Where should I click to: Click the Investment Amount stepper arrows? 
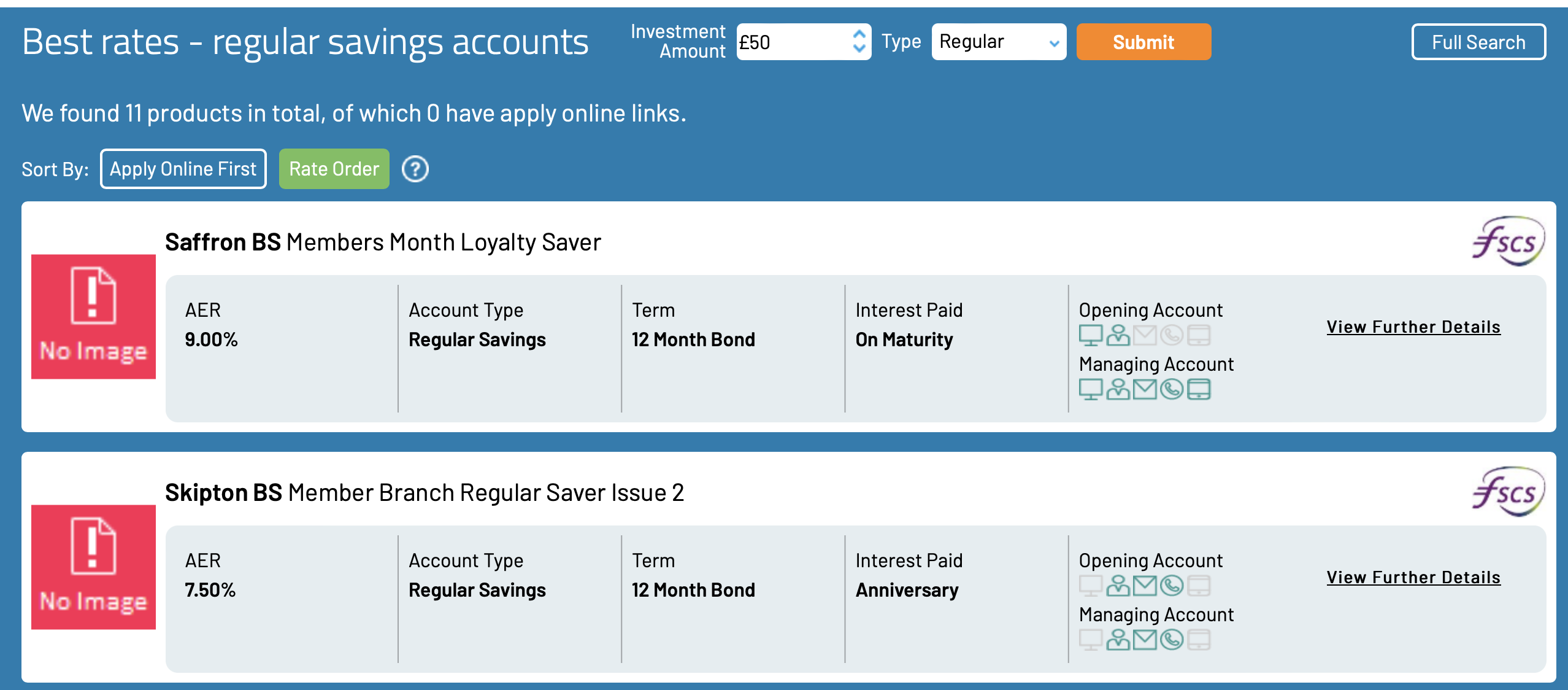(859, 42)
